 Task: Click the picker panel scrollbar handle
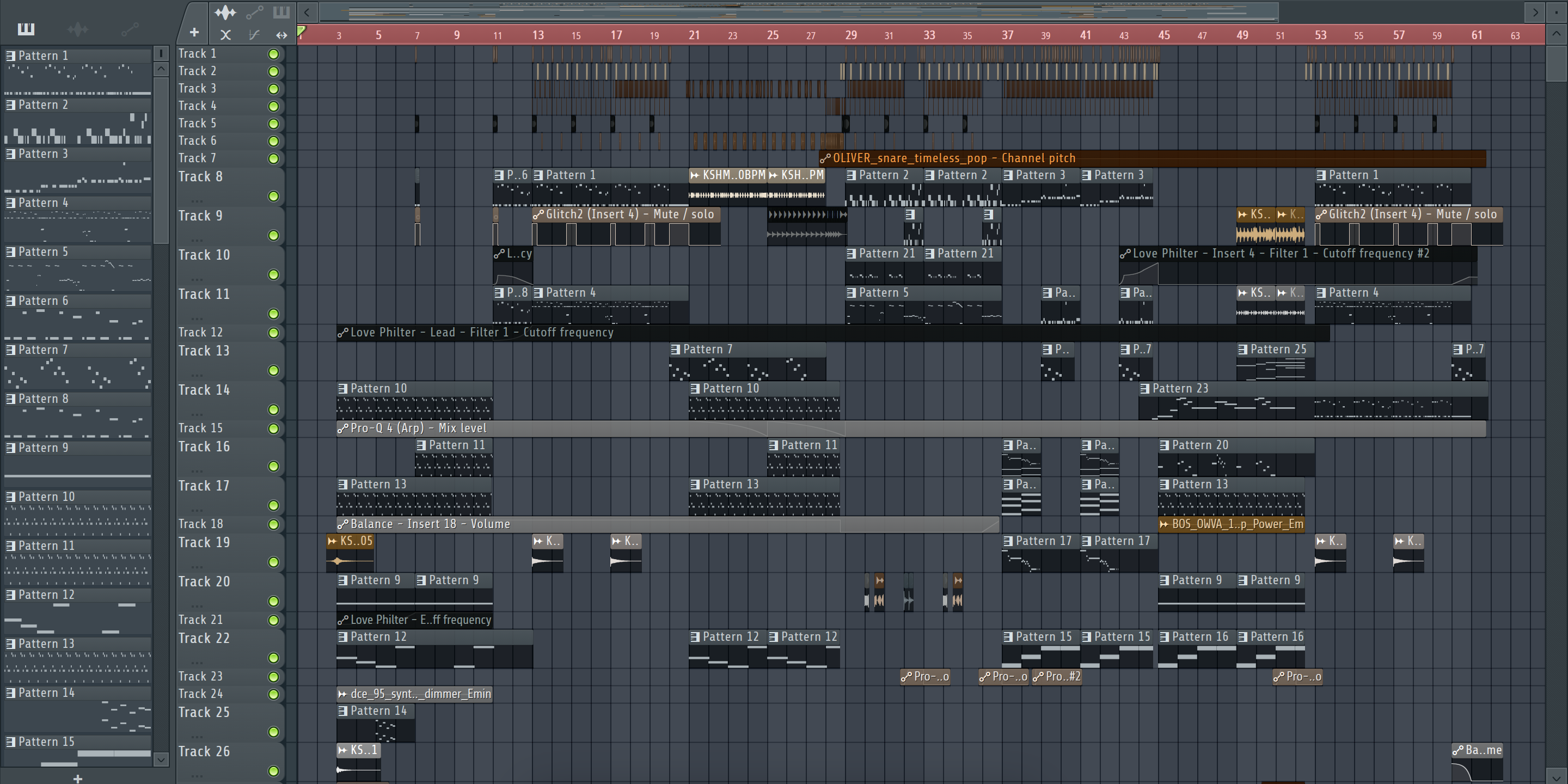pyautogui.click(x=161, y=160)
